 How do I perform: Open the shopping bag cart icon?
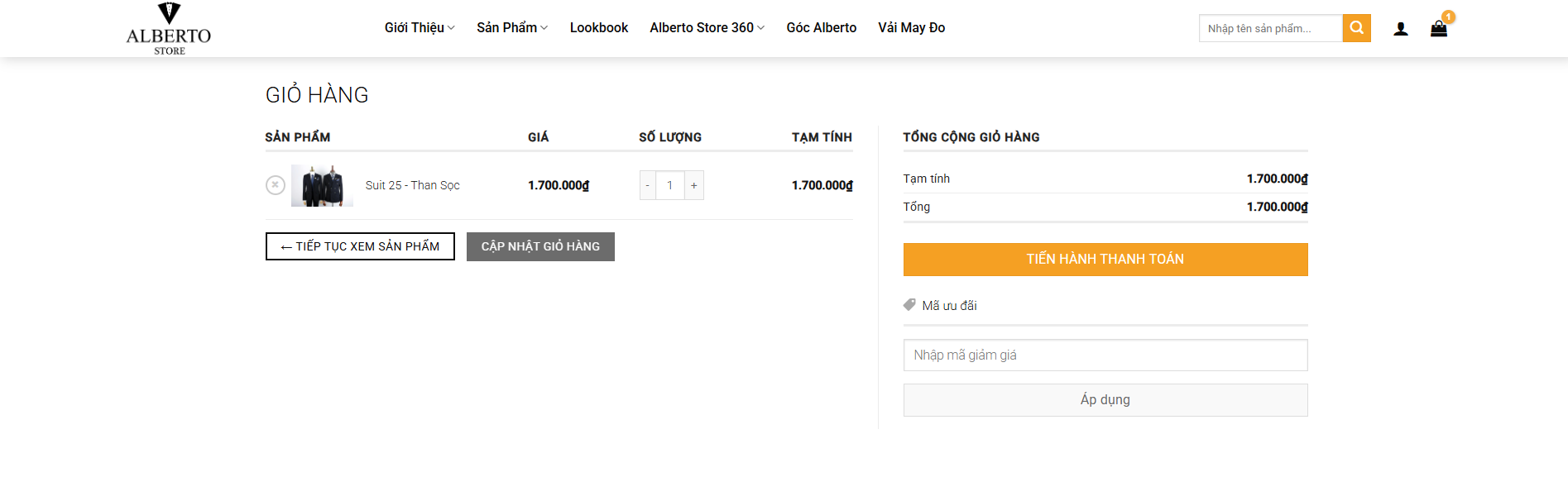1439,29
